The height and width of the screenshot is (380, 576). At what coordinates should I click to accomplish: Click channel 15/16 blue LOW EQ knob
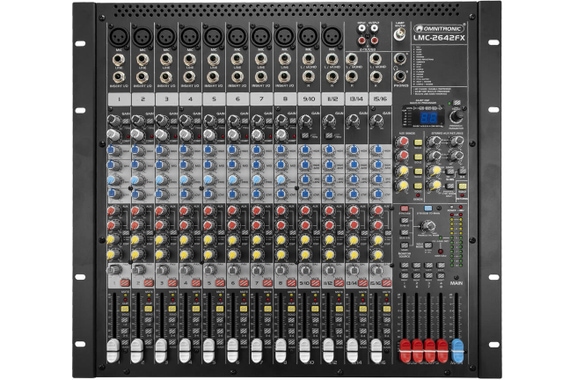[x=378, y=194]
